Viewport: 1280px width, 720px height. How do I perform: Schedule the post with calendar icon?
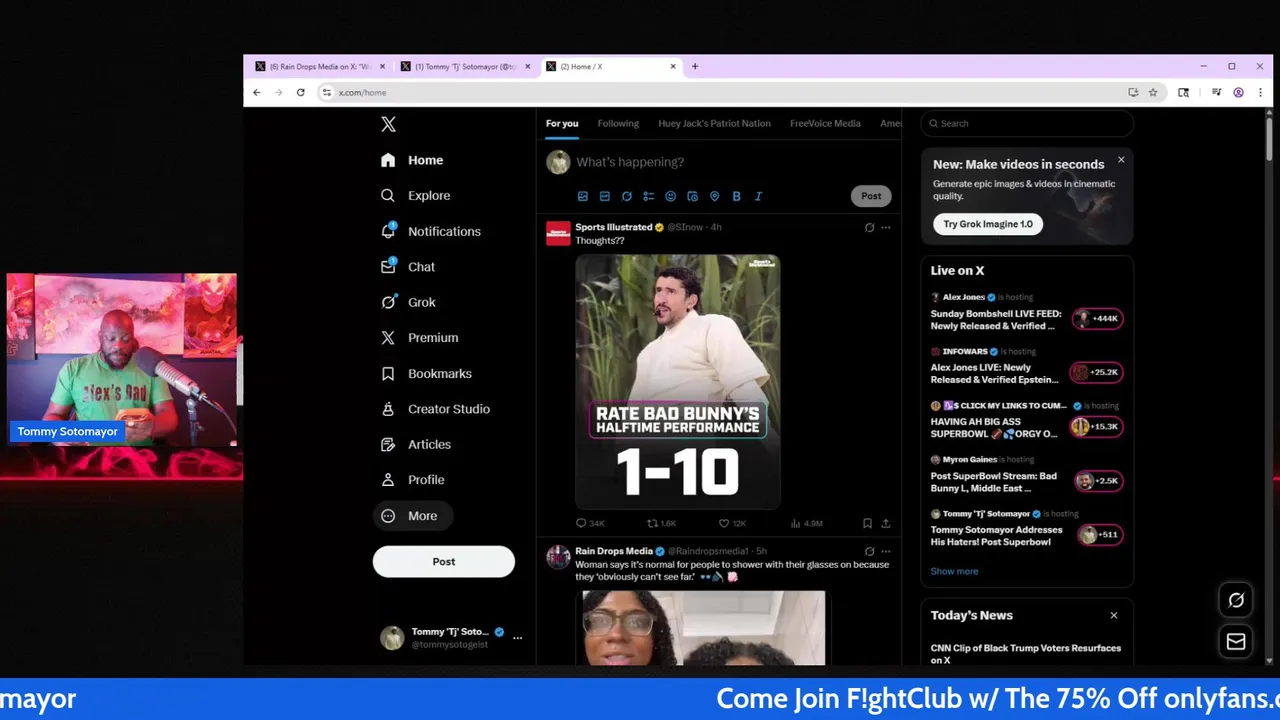point(693,196)
